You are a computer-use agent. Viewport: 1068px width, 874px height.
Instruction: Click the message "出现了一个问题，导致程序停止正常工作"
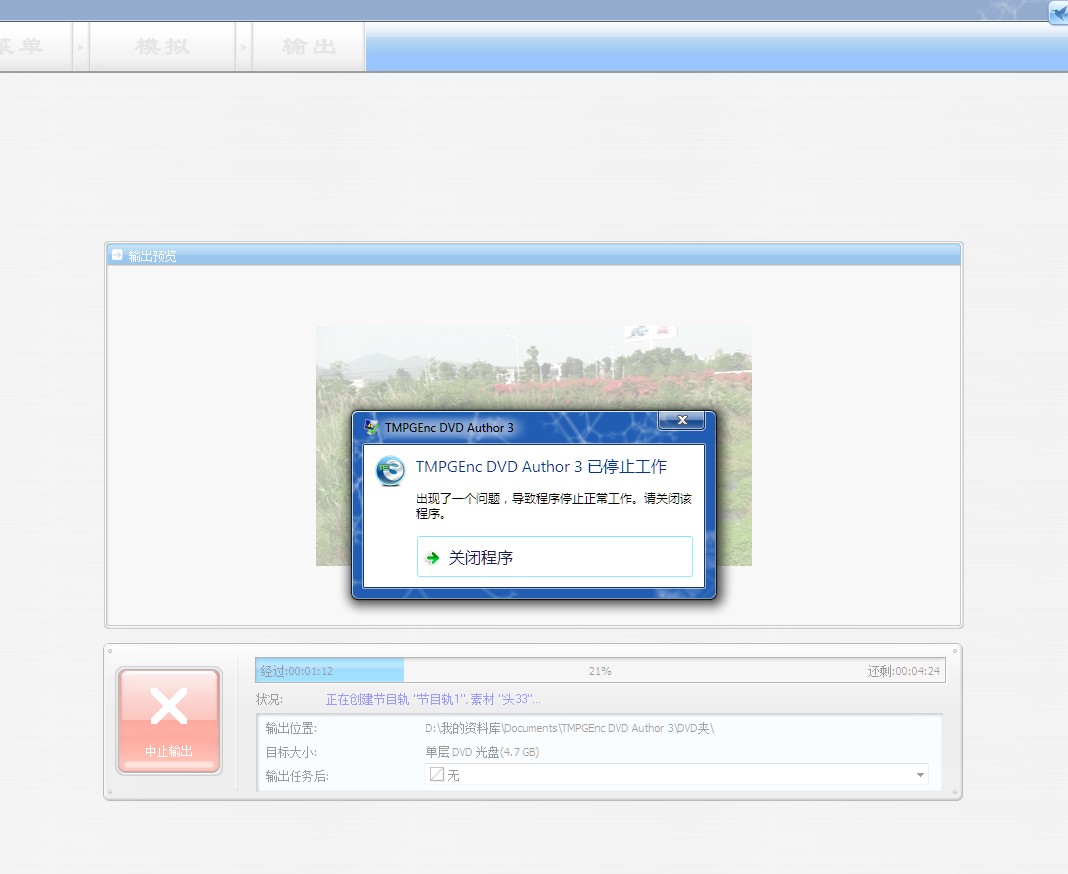tap(523, 499)
